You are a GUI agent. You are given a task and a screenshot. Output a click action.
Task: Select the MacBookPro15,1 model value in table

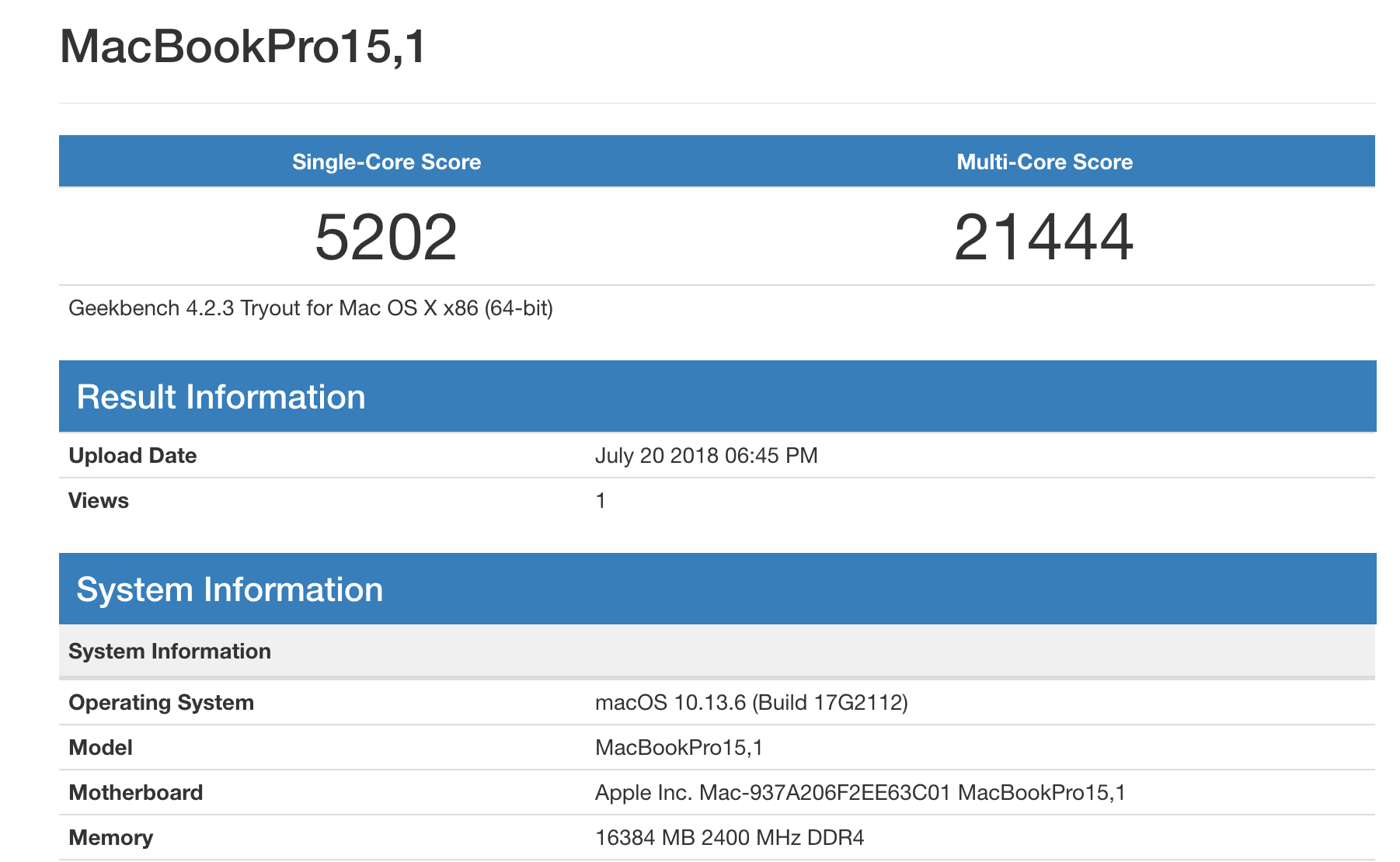[679, 748]
